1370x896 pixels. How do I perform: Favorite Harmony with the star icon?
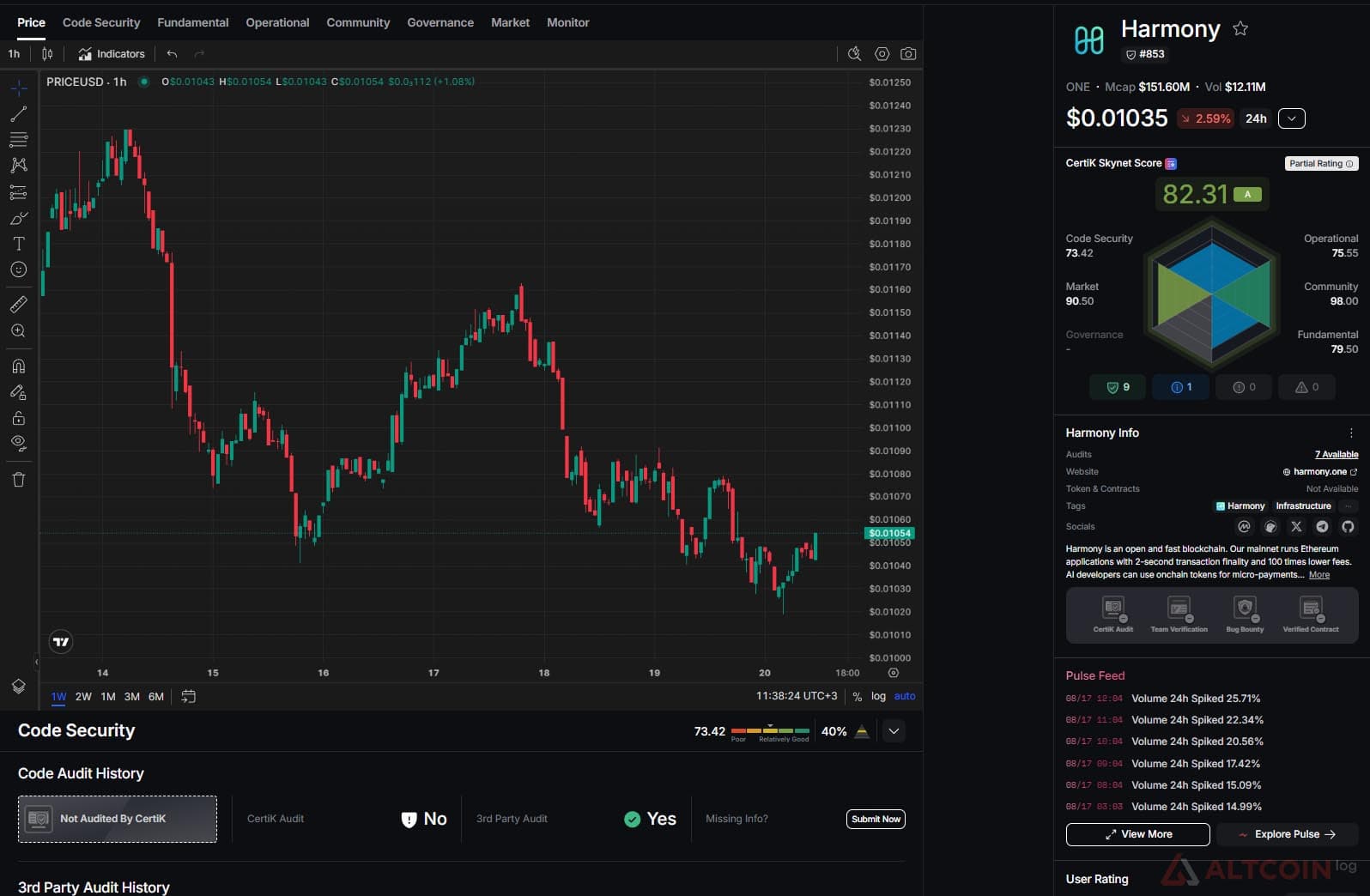coord(1240,28)
